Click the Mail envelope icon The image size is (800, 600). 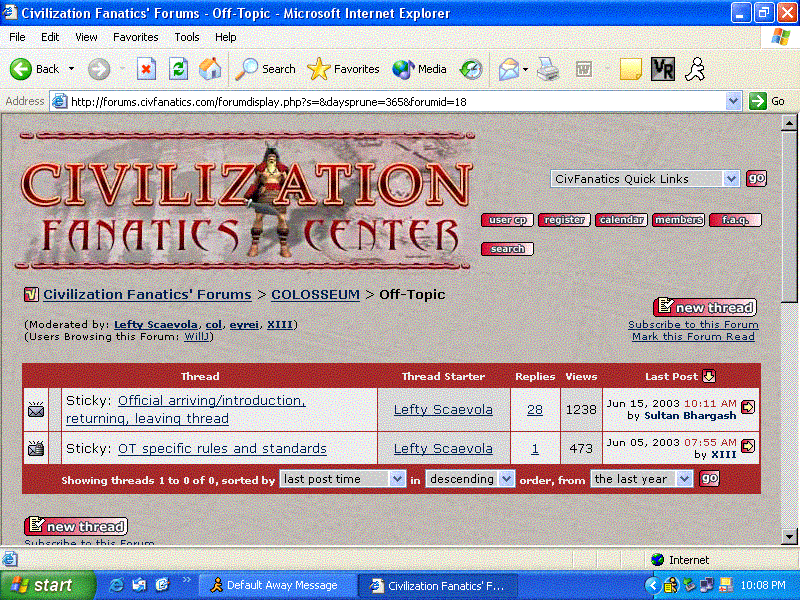click(x=509, y=69)
